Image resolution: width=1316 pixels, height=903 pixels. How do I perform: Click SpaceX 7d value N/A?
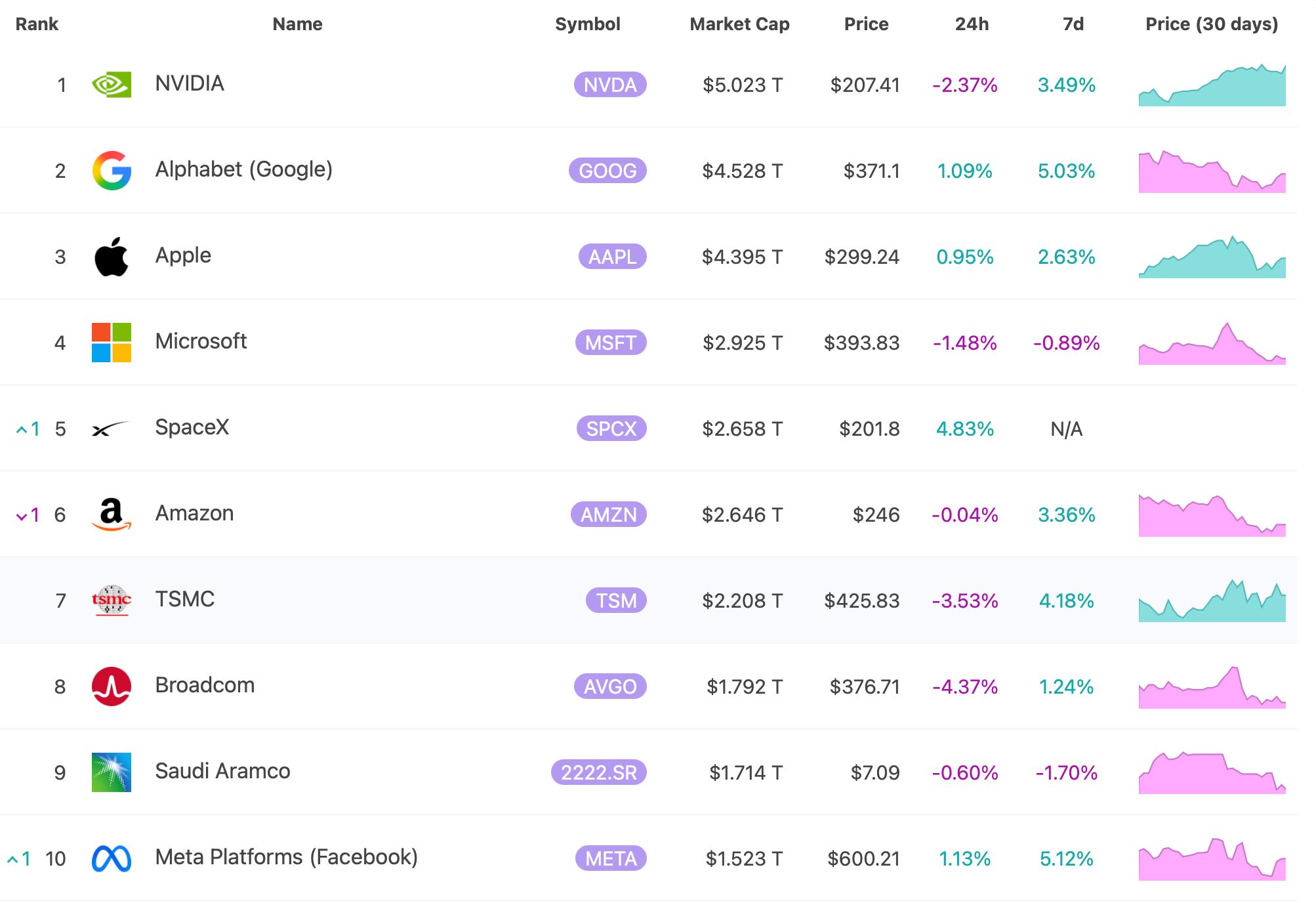tap(1066, 429)
